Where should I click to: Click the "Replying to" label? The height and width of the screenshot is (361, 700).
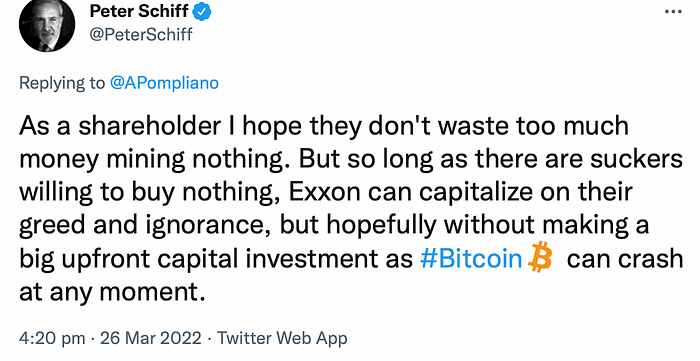[62, 83]
